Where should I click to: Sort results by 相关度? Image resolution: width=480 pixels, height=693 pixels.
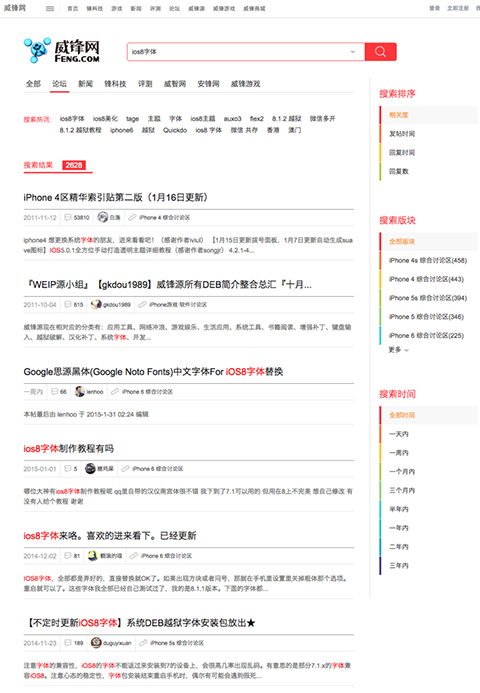(428, 115)
